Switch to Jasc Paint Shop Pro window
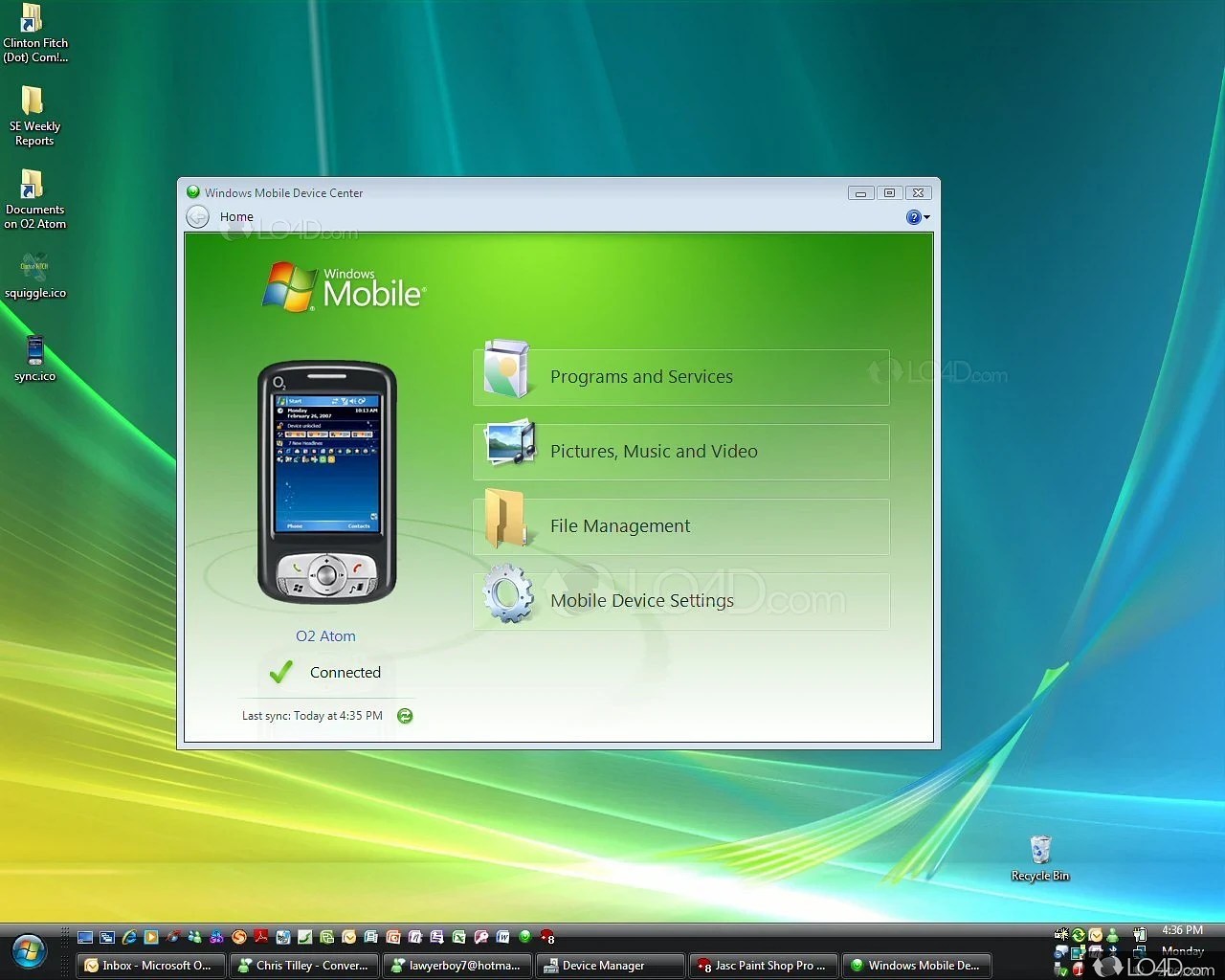Screen dimensions: 1225x980 click(x=763, y=965)
